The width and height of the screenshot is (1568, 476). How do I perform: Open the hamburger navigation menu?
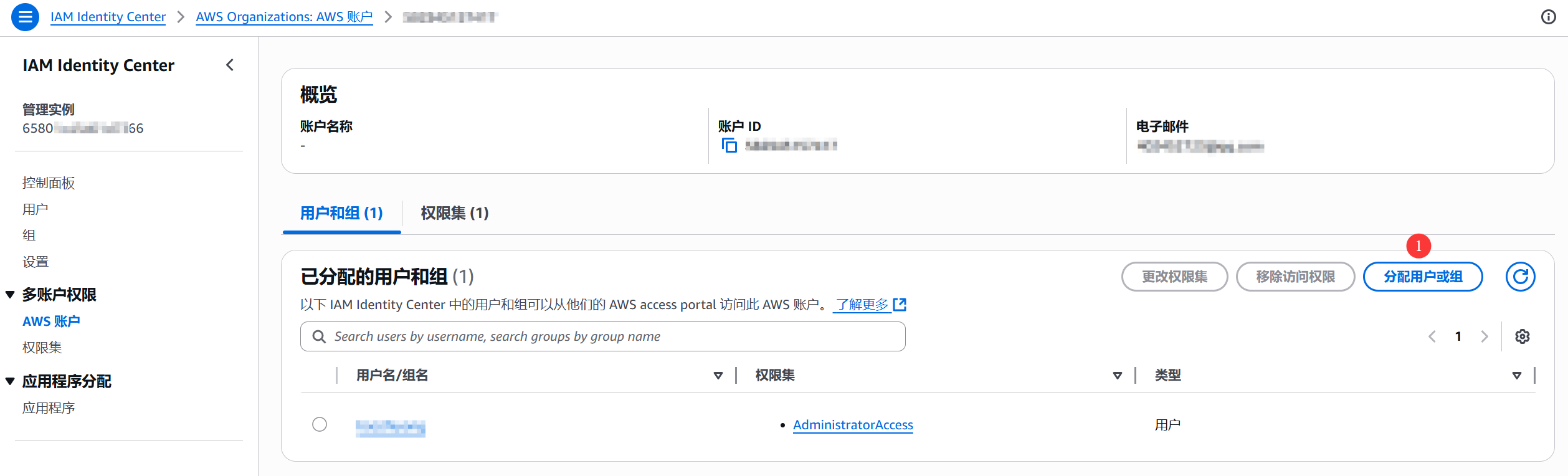point(25,17)
